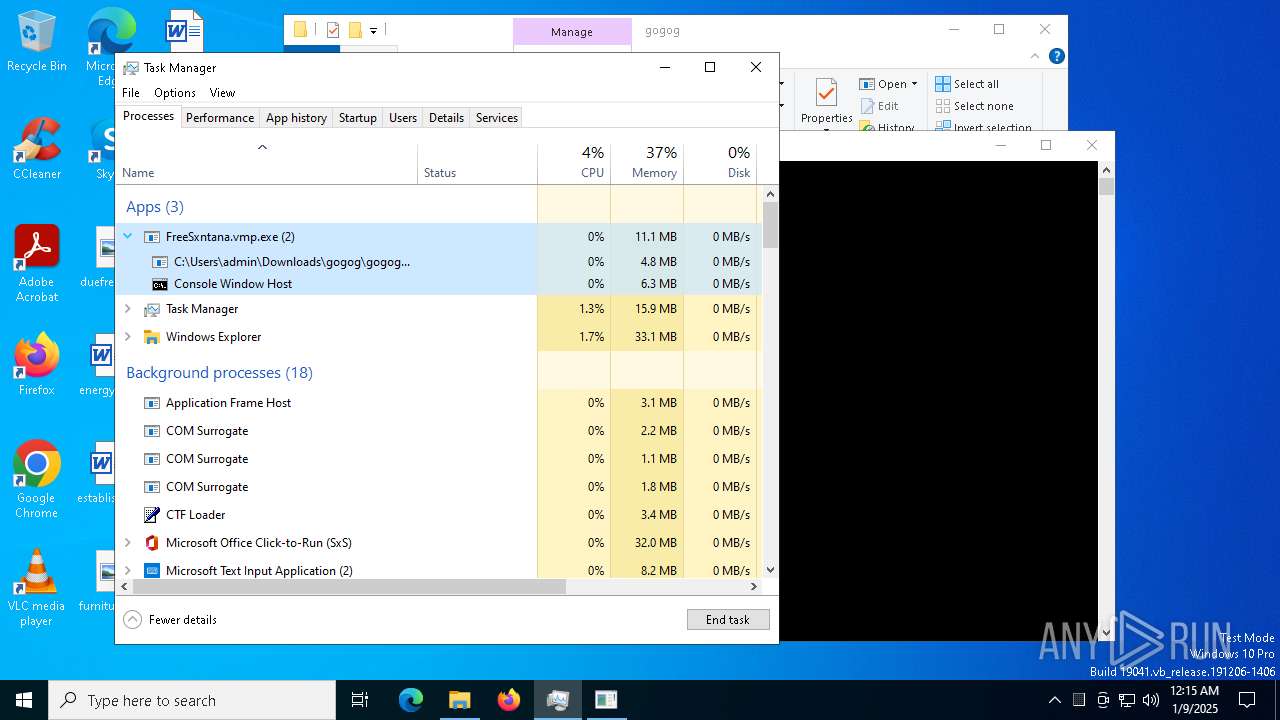Click Edit in Explorer ribbon
The image size is (1280, 720).
[x=879, y=106]
